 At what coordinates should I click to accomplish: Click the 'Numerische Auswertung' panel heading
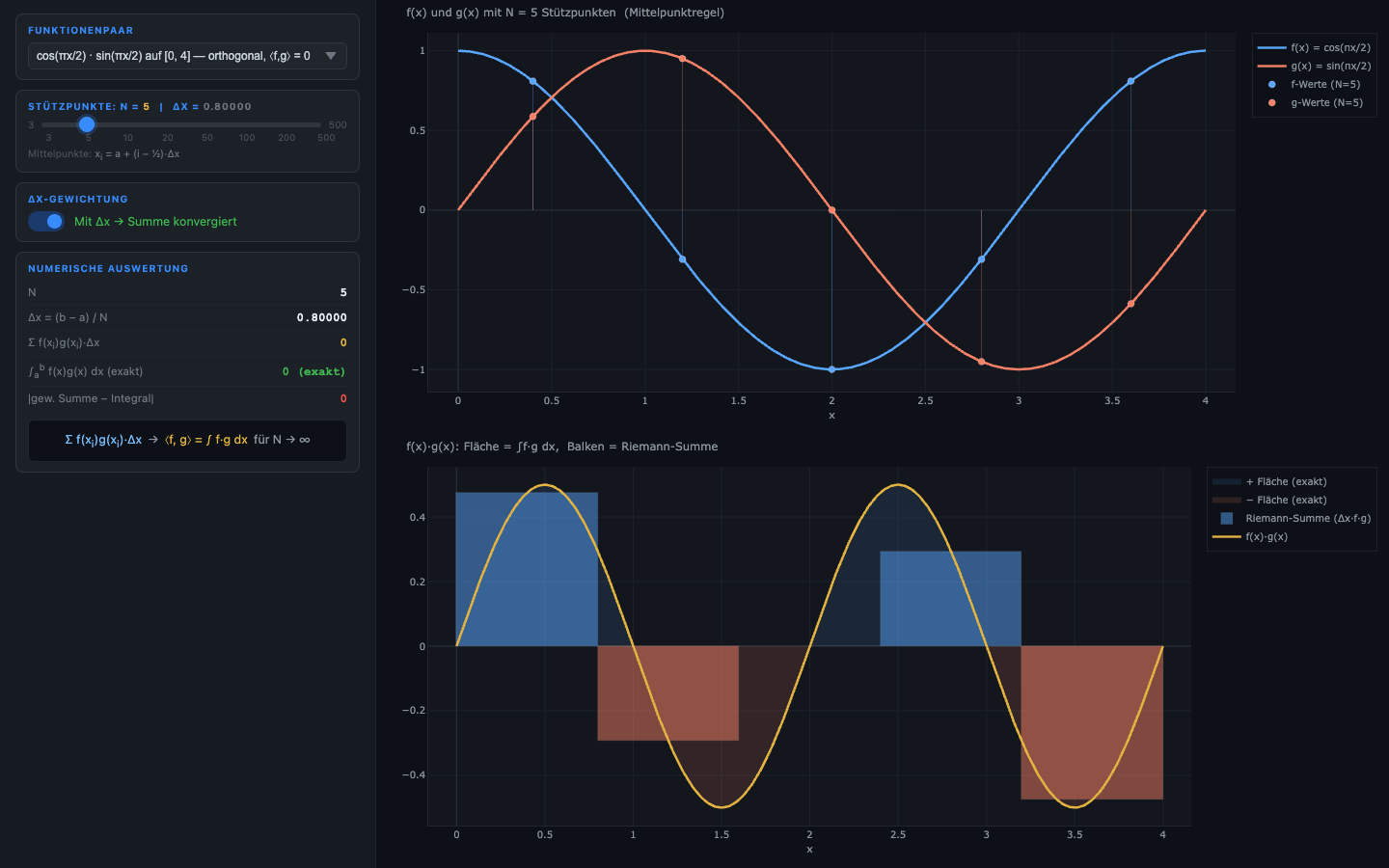coord(108,269)
